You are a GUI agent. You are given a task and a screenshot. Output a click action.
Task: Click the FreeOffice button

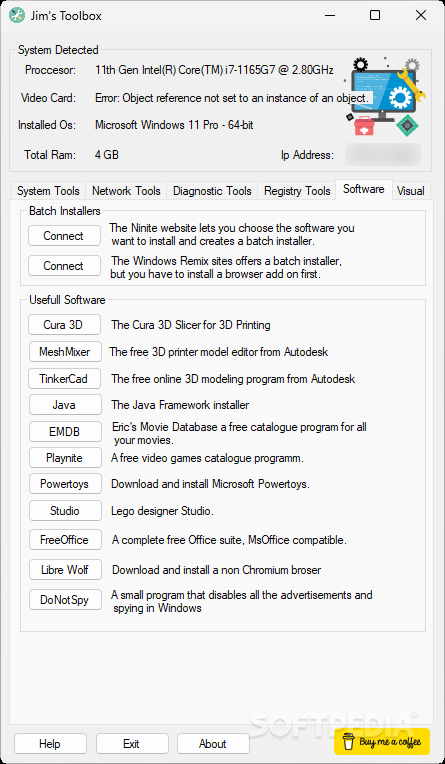[65, 540]
